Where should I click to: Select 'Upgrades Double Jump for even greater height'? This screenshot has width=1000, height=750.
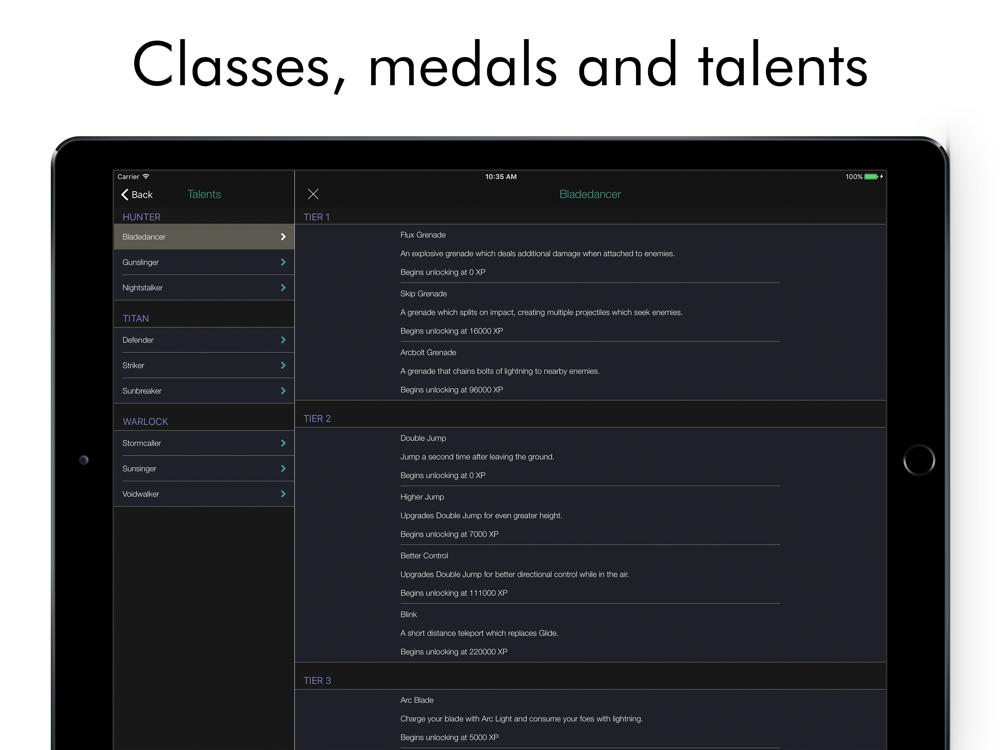[481, 515]
